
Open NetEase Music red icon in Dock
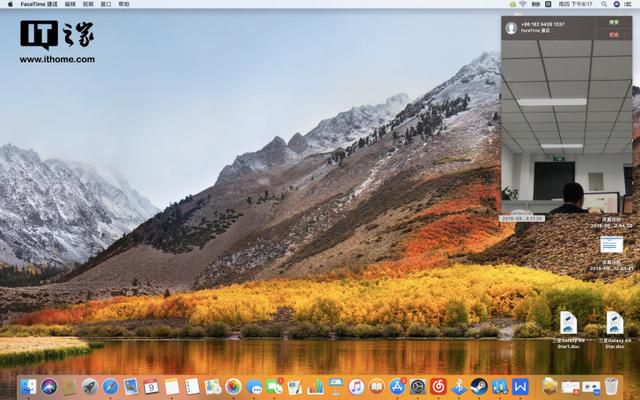pos(438,387)
